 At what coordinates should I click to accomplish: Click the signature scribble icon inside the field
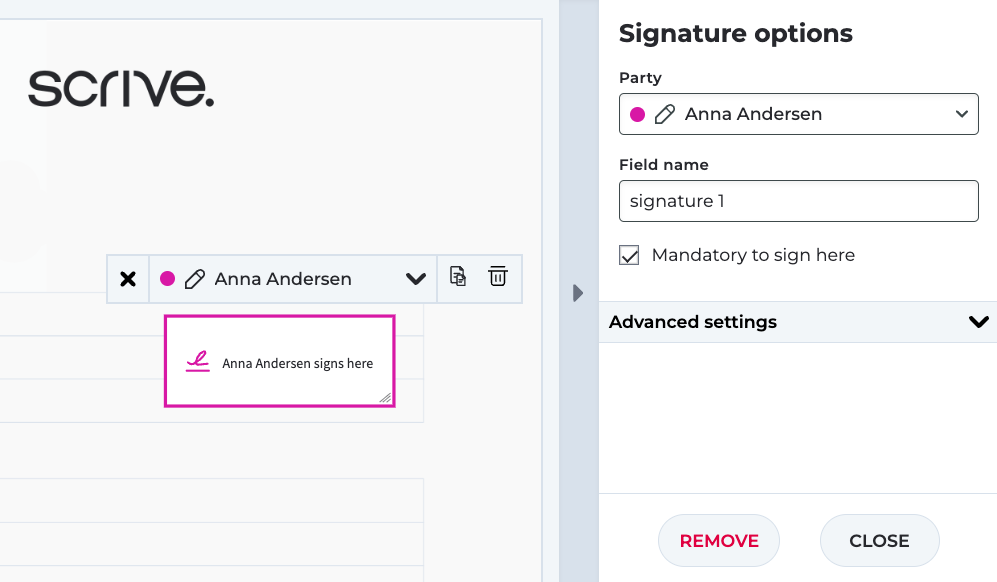(198, 362)
